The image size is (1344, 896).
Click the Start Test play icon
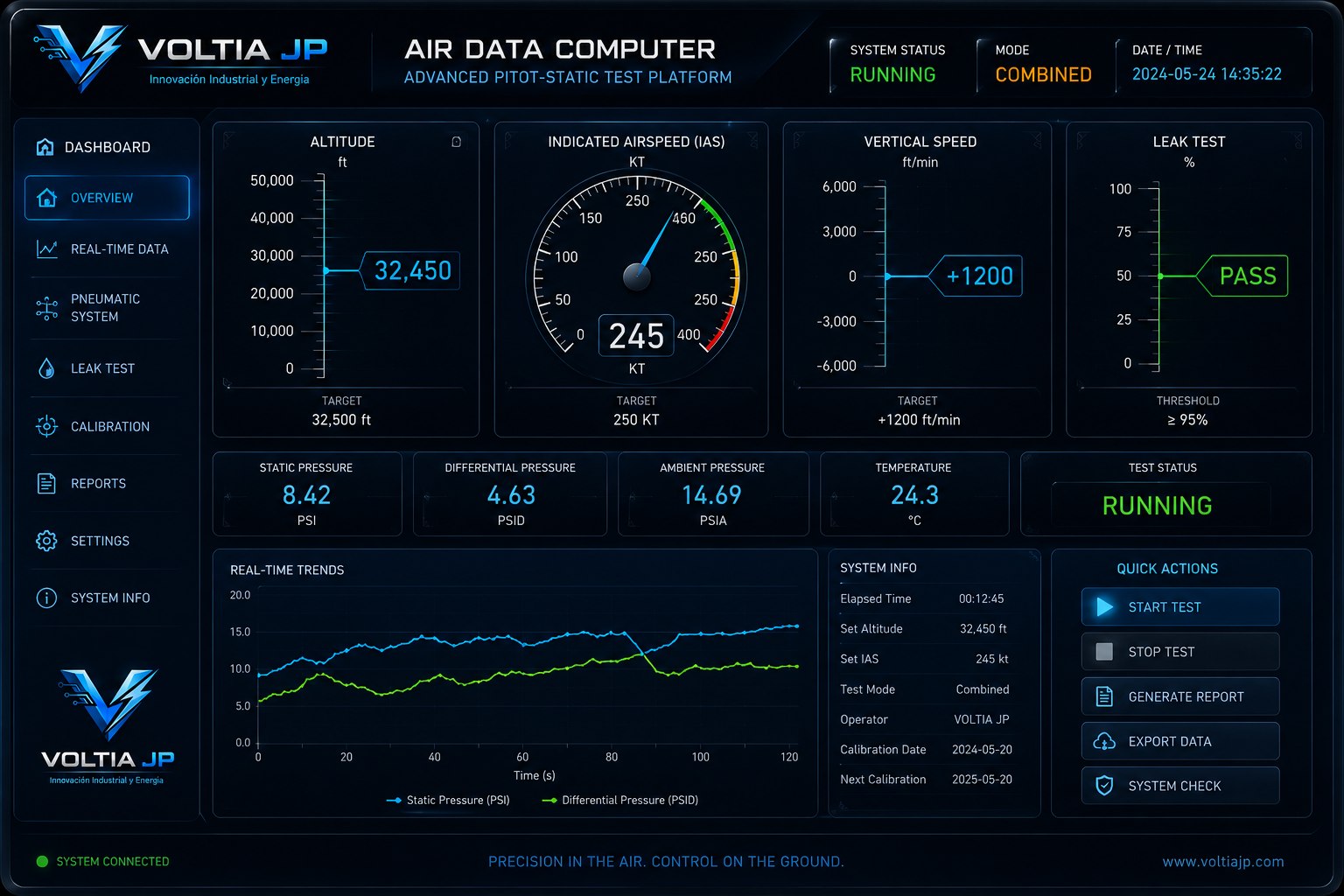pyautogui.click(x=1105, y=607)
